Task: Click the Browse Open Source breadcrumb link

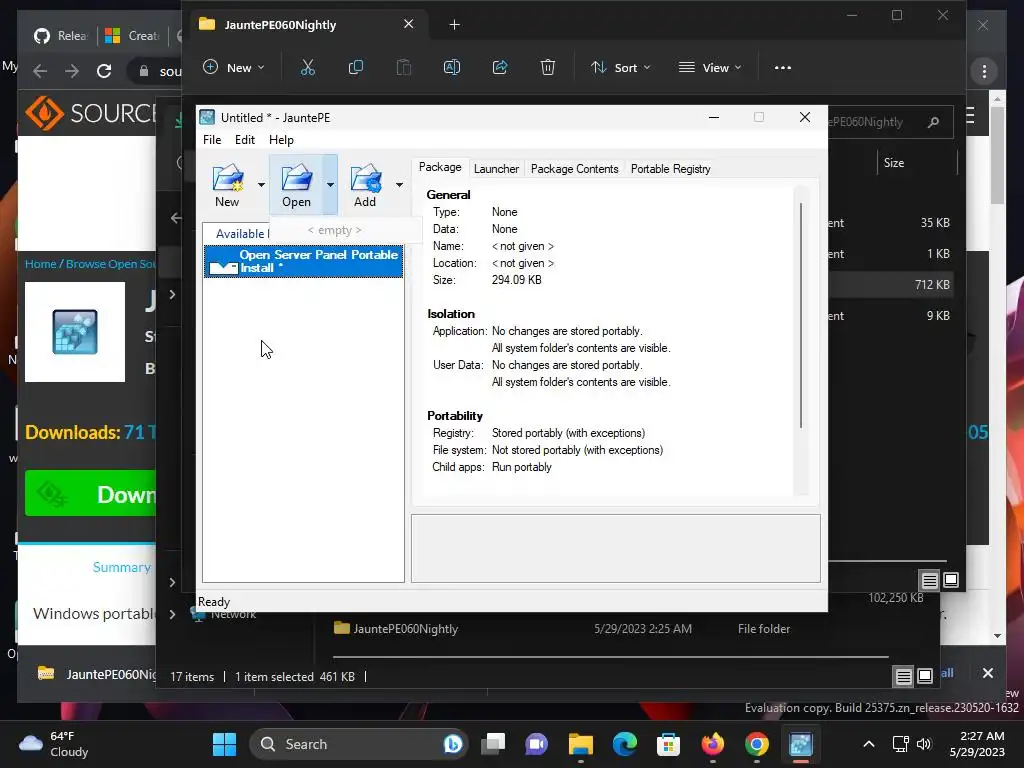Action: tap(110, 264)
